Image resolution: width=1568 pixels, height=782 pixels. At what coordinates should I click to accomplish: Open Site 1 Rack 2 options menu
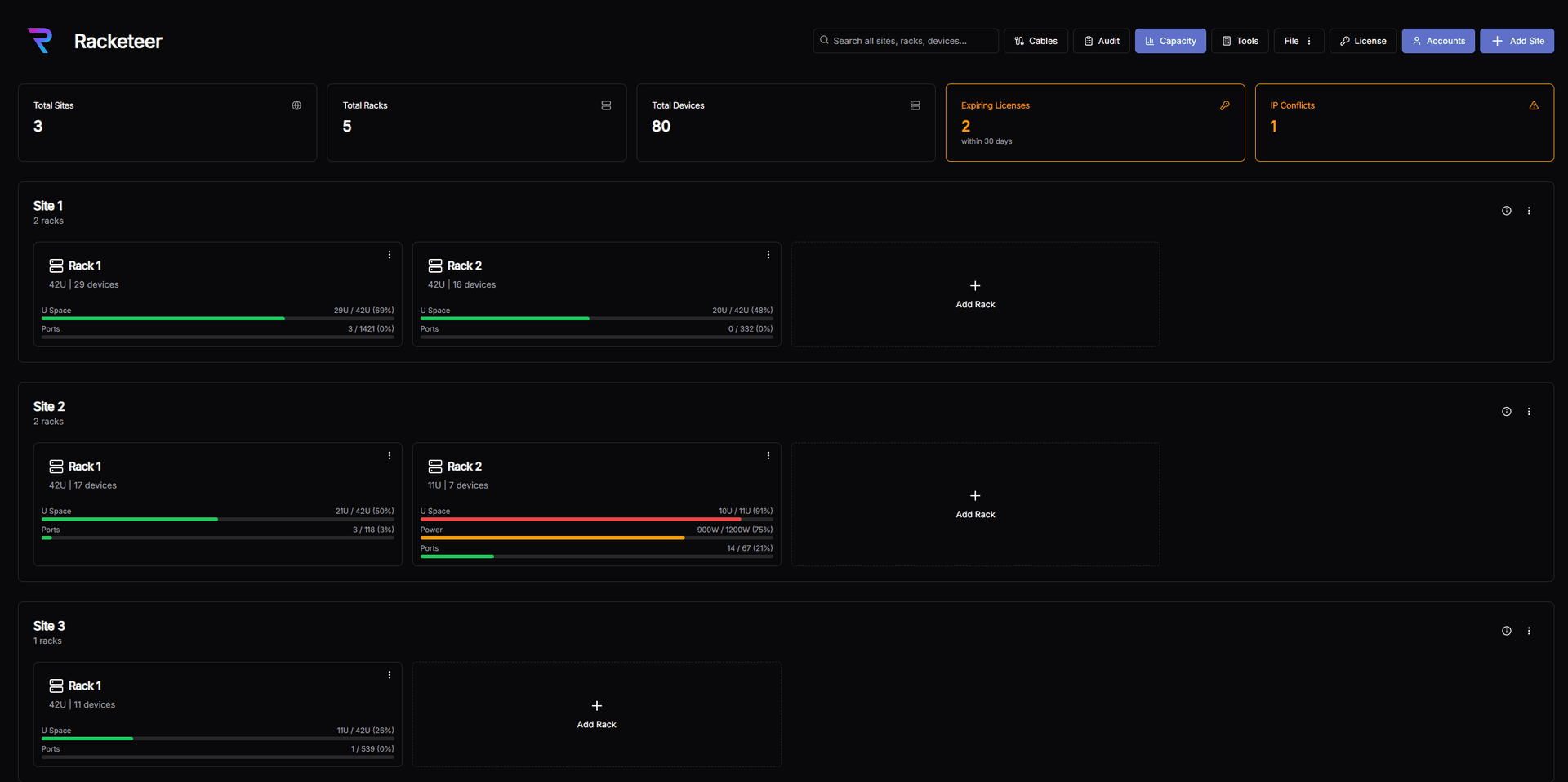768,255
